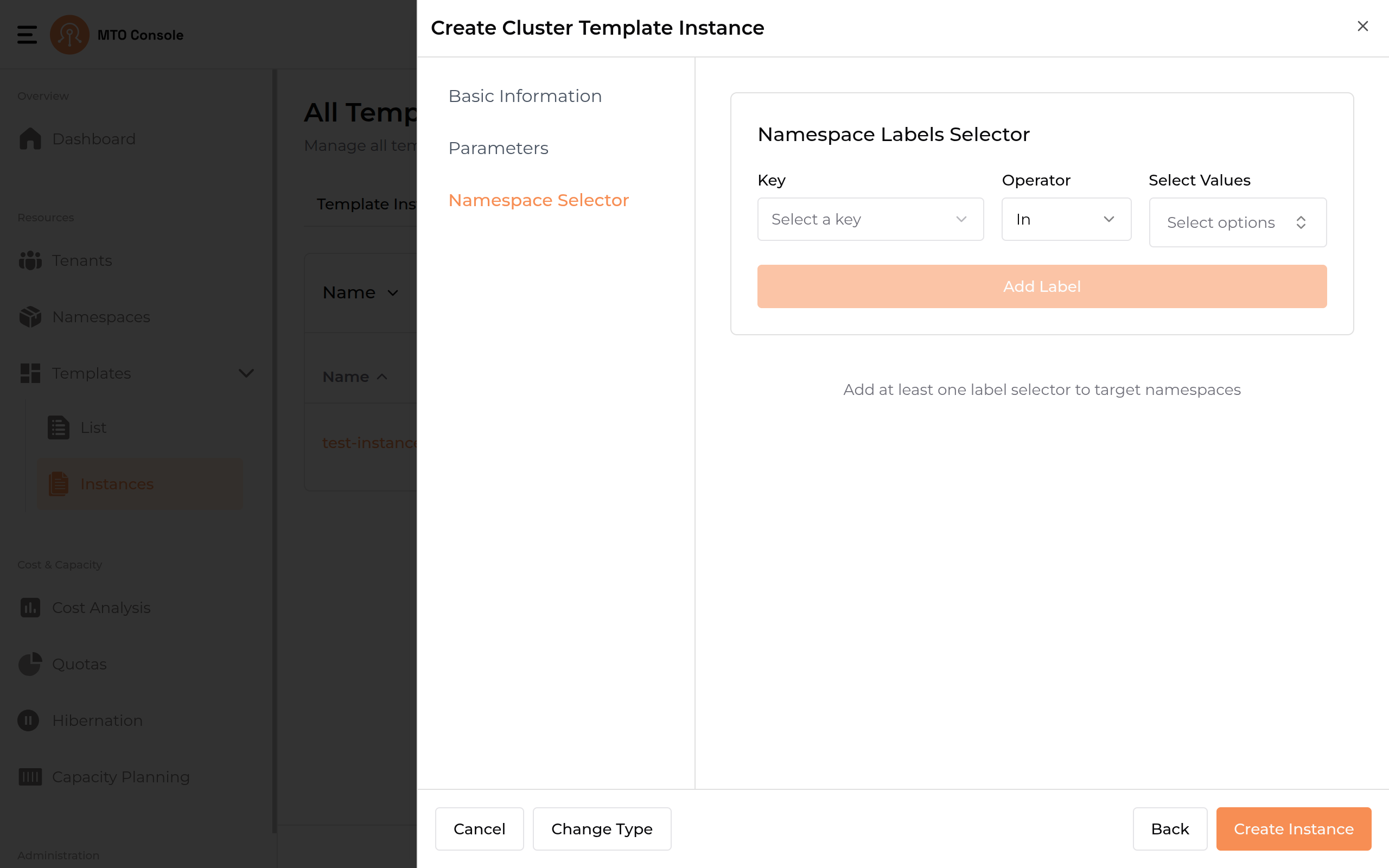
Task: Click the Quotas pie icon
Action: coord(30,663)
